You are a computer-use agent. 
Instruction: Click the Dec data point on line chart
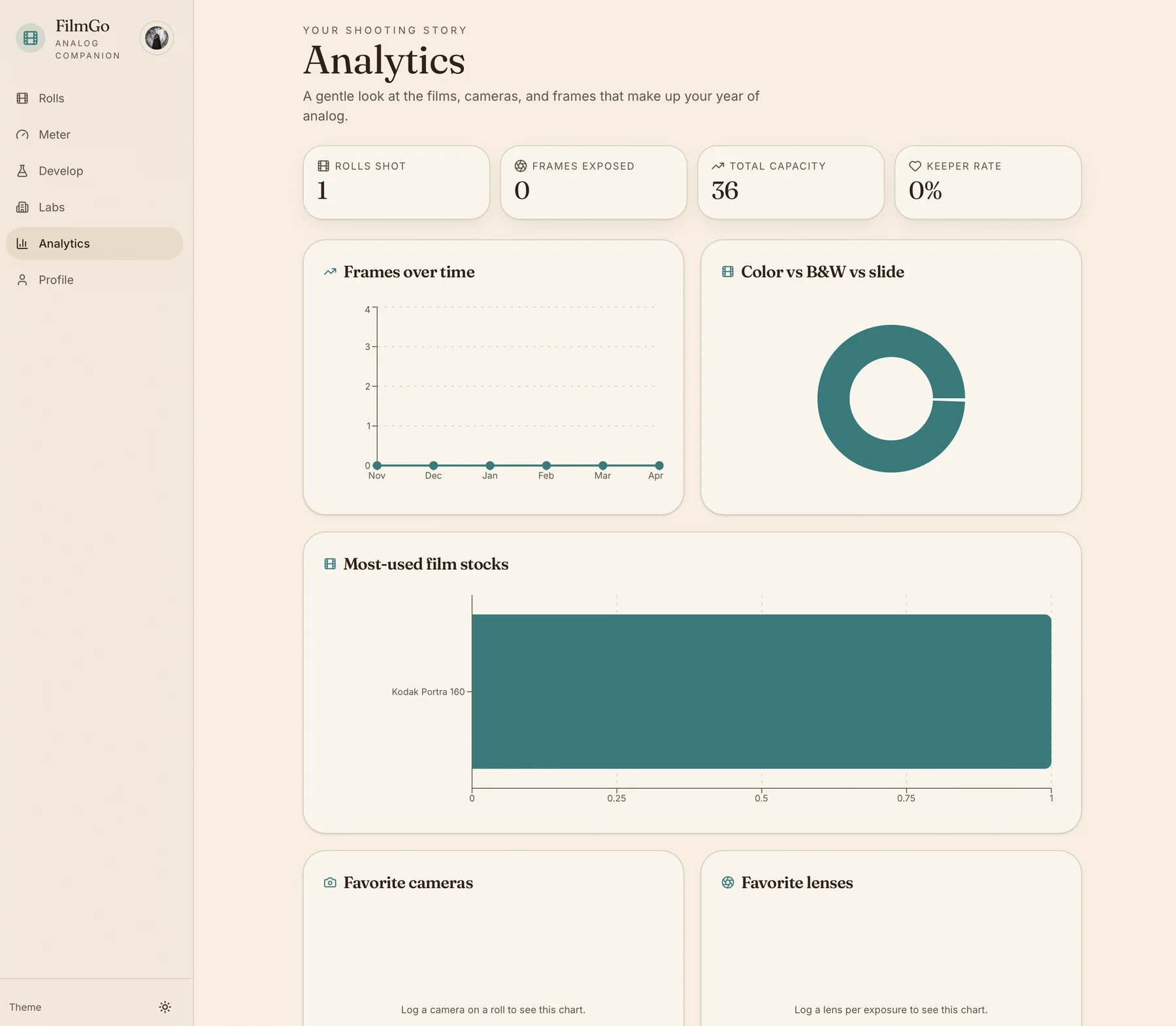(434, 465)
